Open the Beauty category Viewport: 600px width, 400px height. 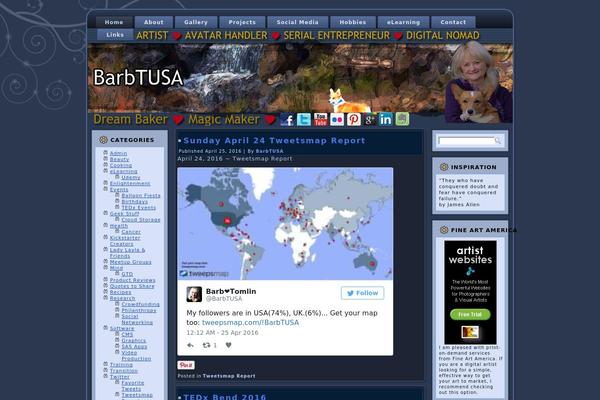click(119, 159)
